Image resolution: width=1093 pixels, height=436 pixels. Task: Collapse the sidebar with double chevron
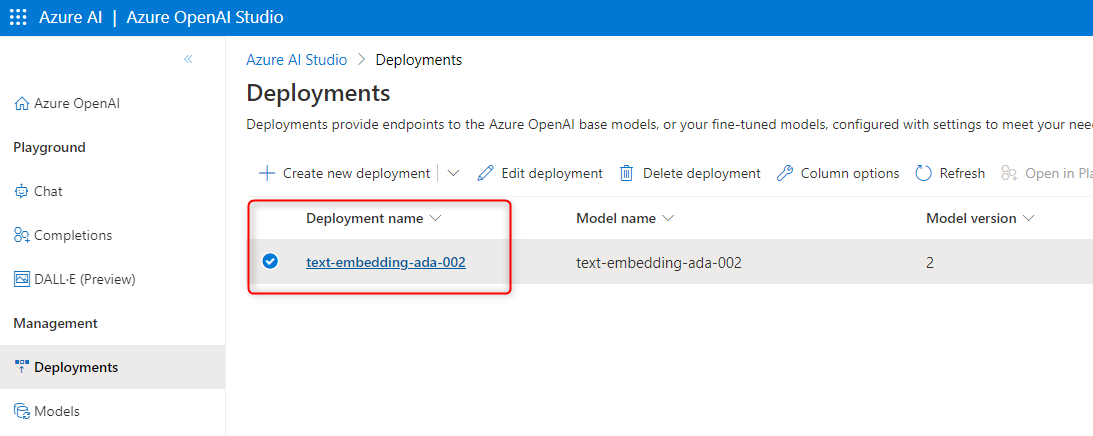click(188, 59)
